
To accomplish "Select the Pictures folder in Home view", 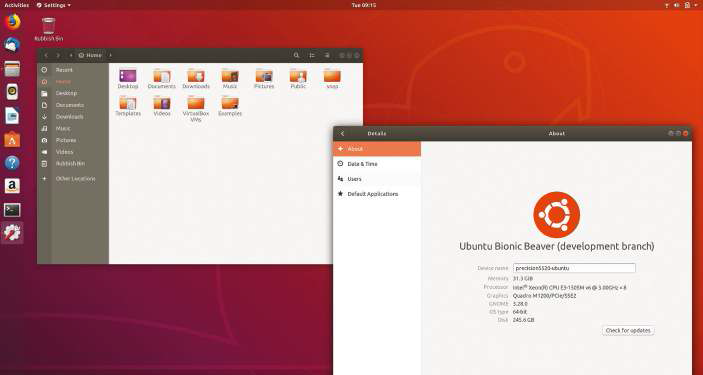I will point(264,79).
